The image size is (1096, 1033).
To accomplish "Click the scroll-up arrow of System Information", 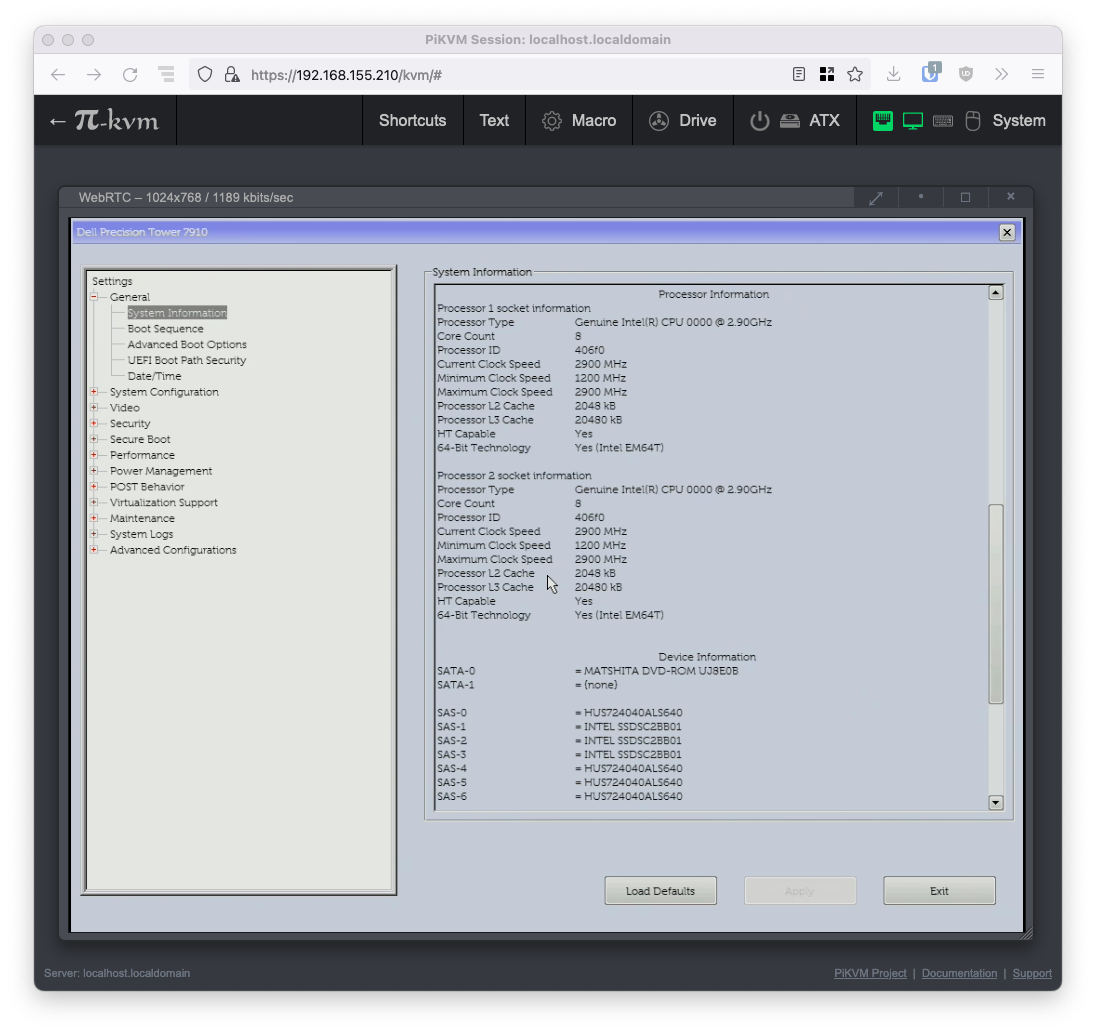I will 996,293.
